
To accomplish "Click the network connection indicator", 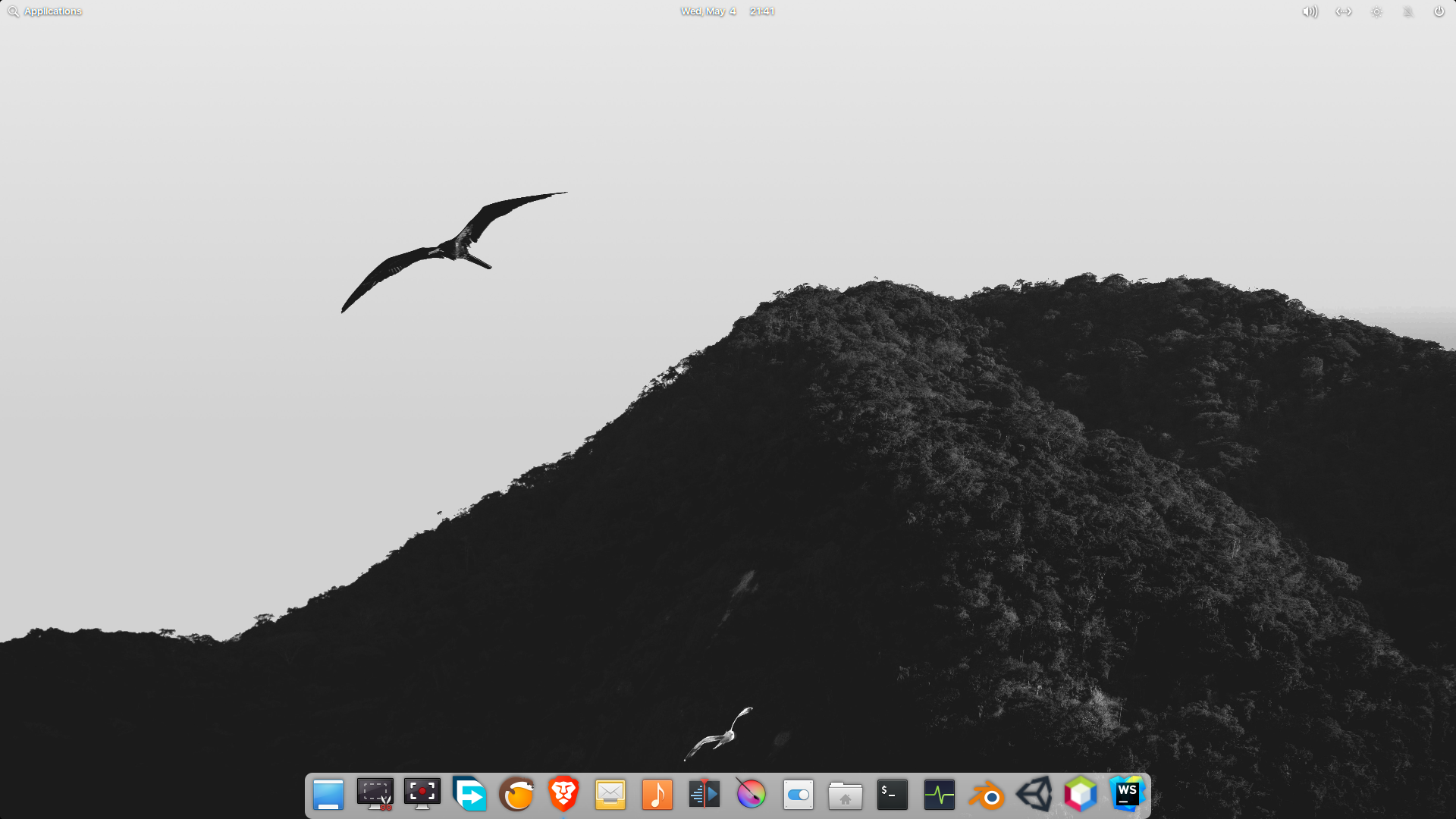I will 1343,11.
